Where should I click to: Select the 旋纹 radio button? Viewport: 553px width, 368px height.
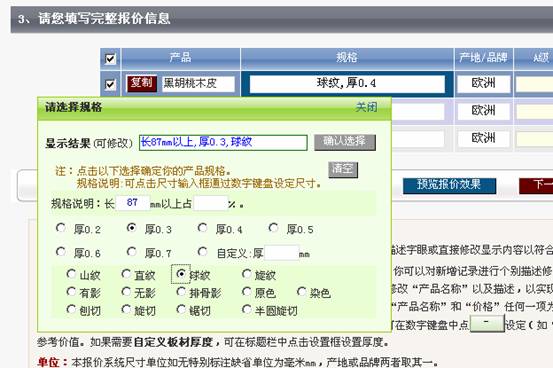[x=247, y=273]
